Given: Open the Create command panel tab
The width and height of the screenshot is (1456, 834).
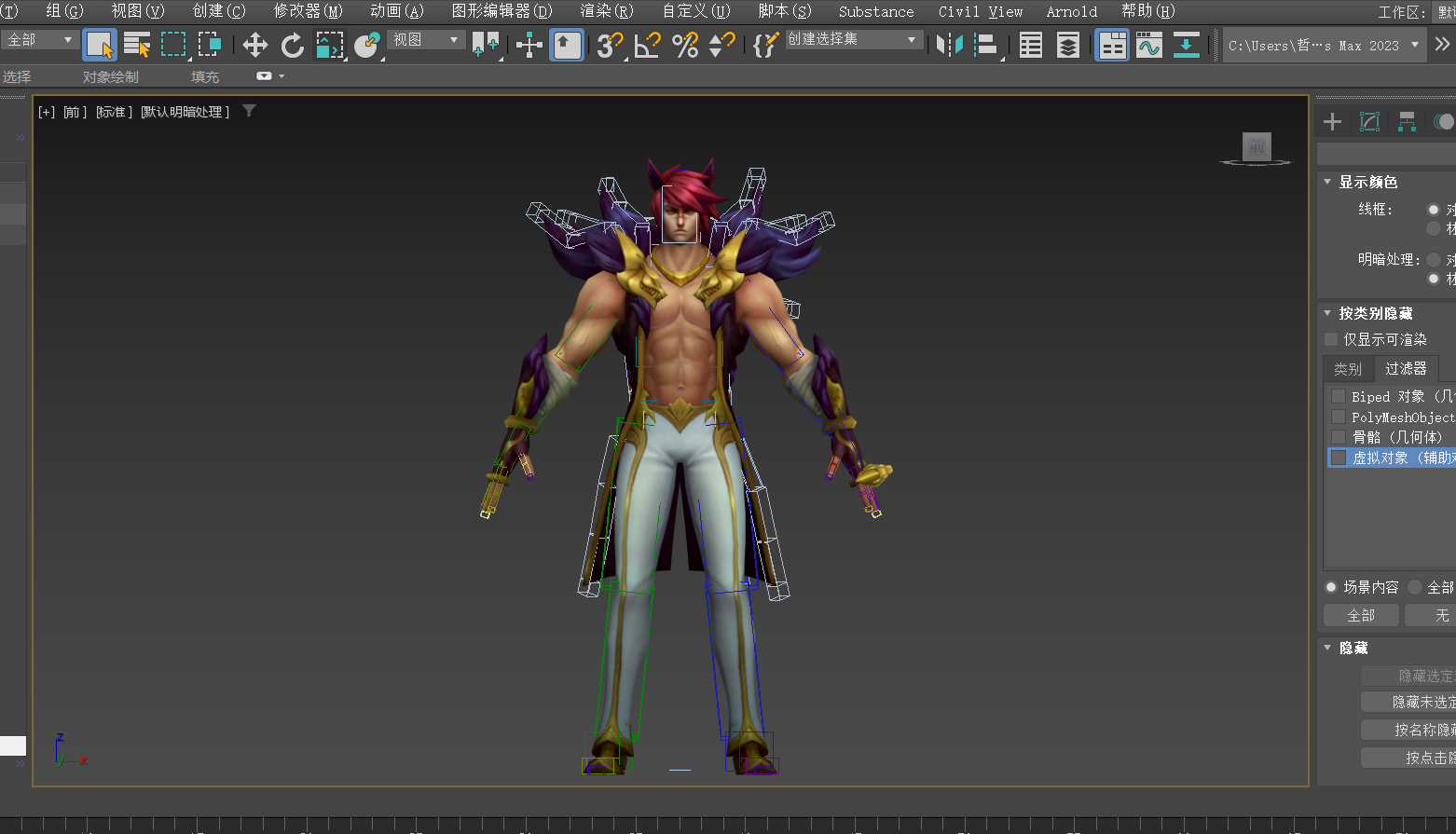Looking at the screenshot, I should tap(1333, 122).
